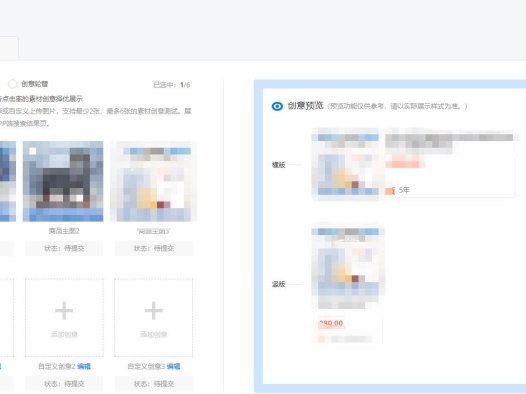Click the 状态: 待提交 status under 商品主图3
The height and width of the screenshot is (394, 526).
[154, 248]
